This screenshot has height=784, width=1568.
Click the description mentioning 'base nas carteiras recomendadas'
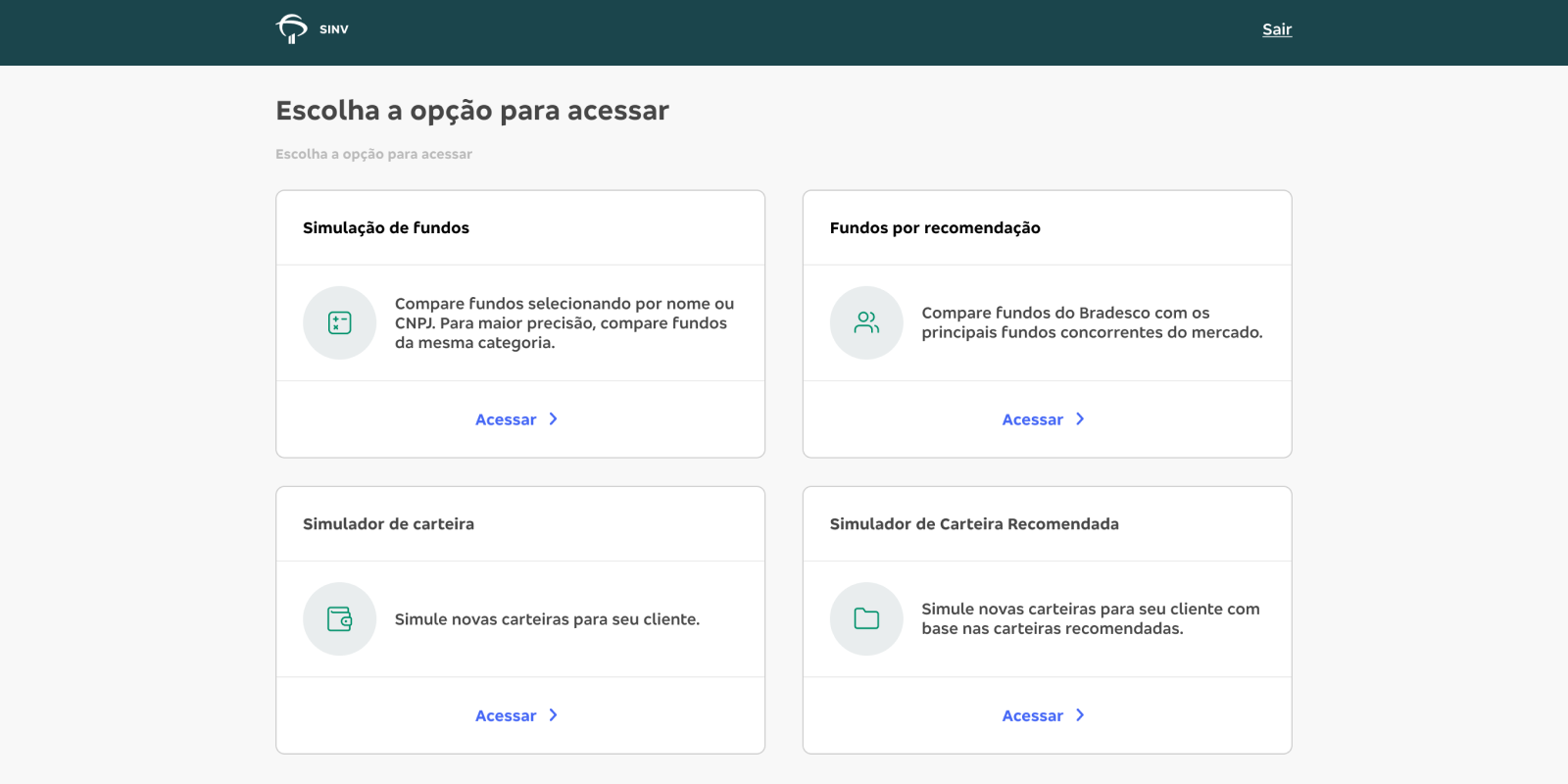pos(1091,618)
